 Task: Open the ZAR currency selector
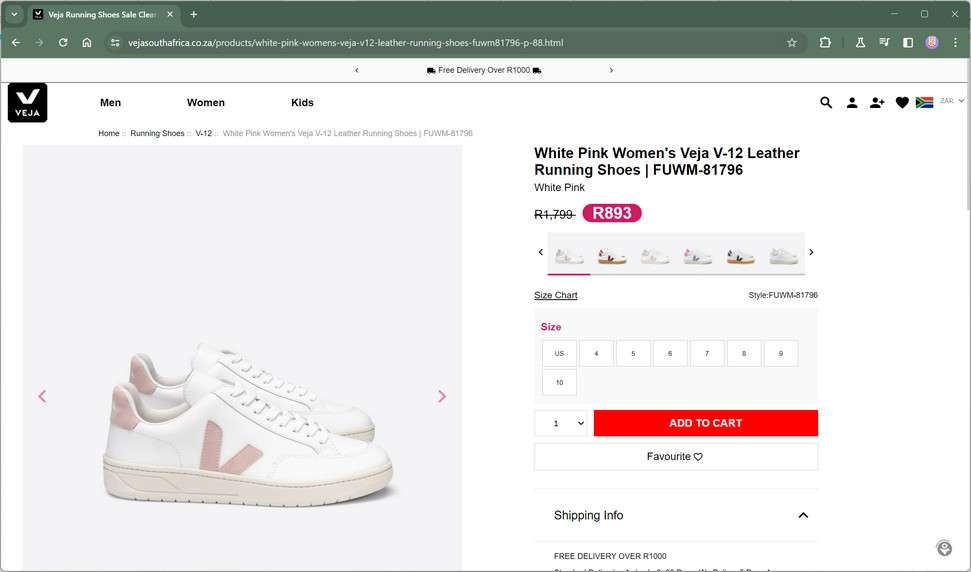951,101
